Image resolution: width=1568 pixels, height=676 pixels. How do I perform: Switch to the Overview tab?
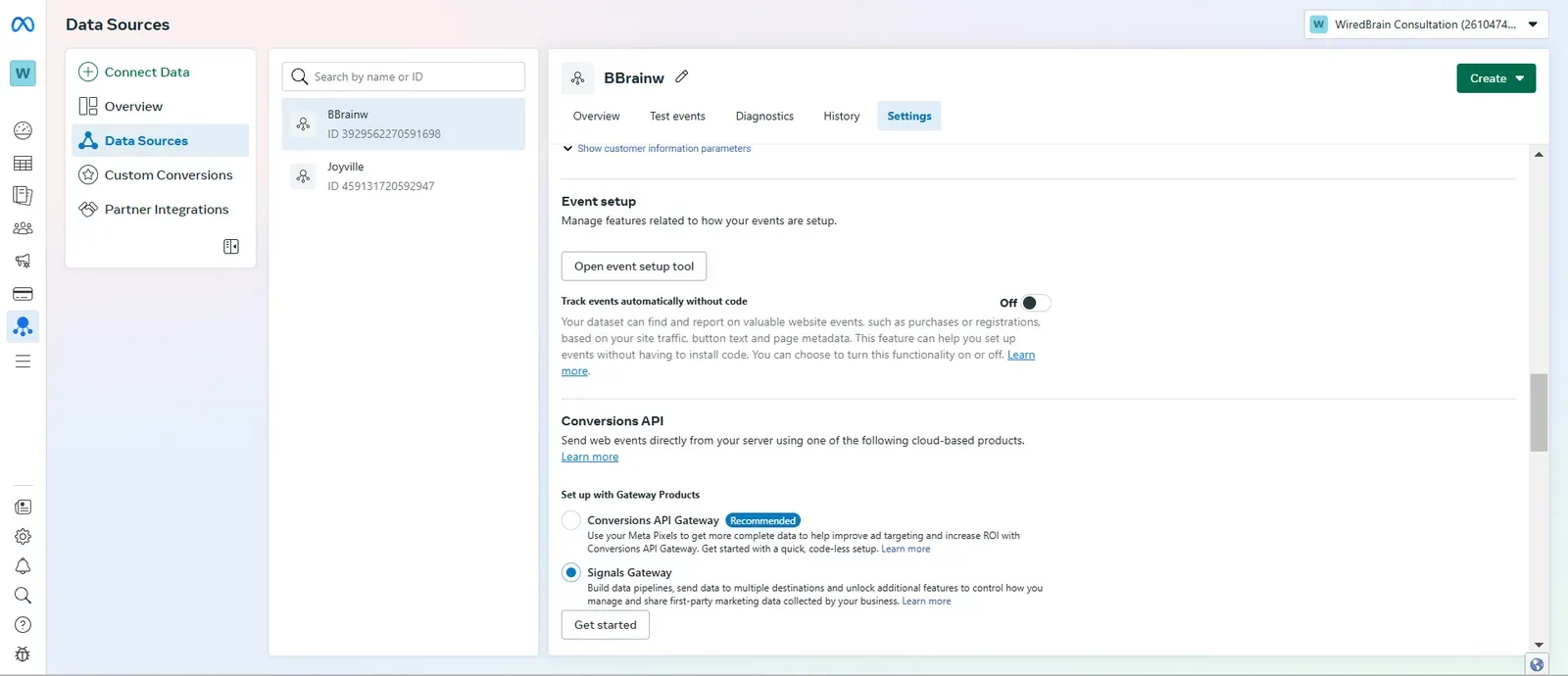[x=596, y=116]
